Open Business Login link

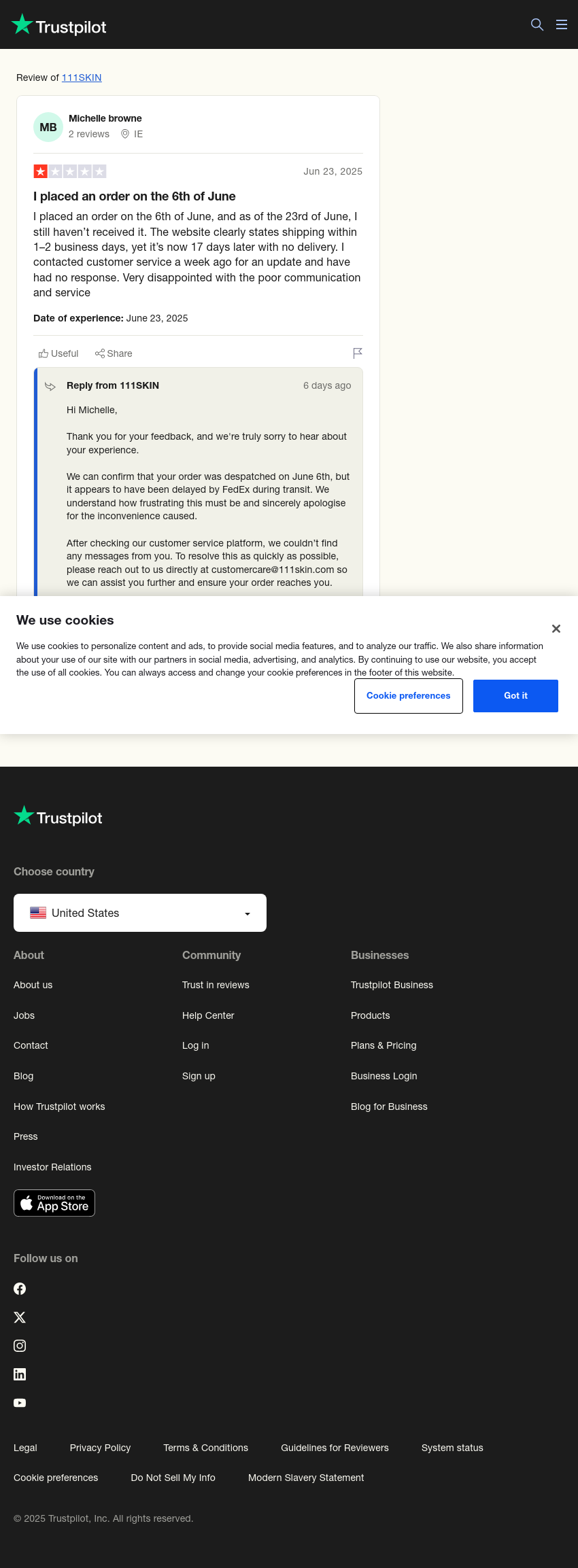384,1076
